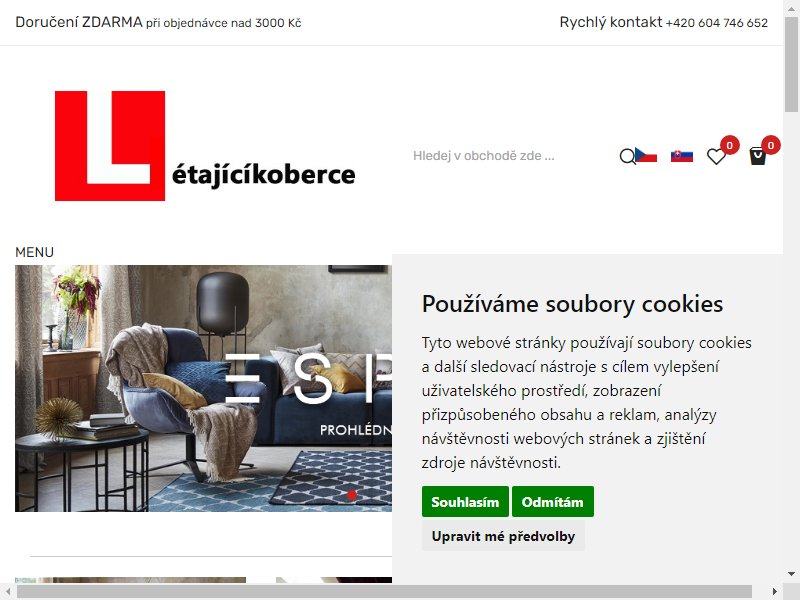800x600 pixels.
Task: Open Upravit mé předvolby cookie preferences
Action: coord(503,536)
